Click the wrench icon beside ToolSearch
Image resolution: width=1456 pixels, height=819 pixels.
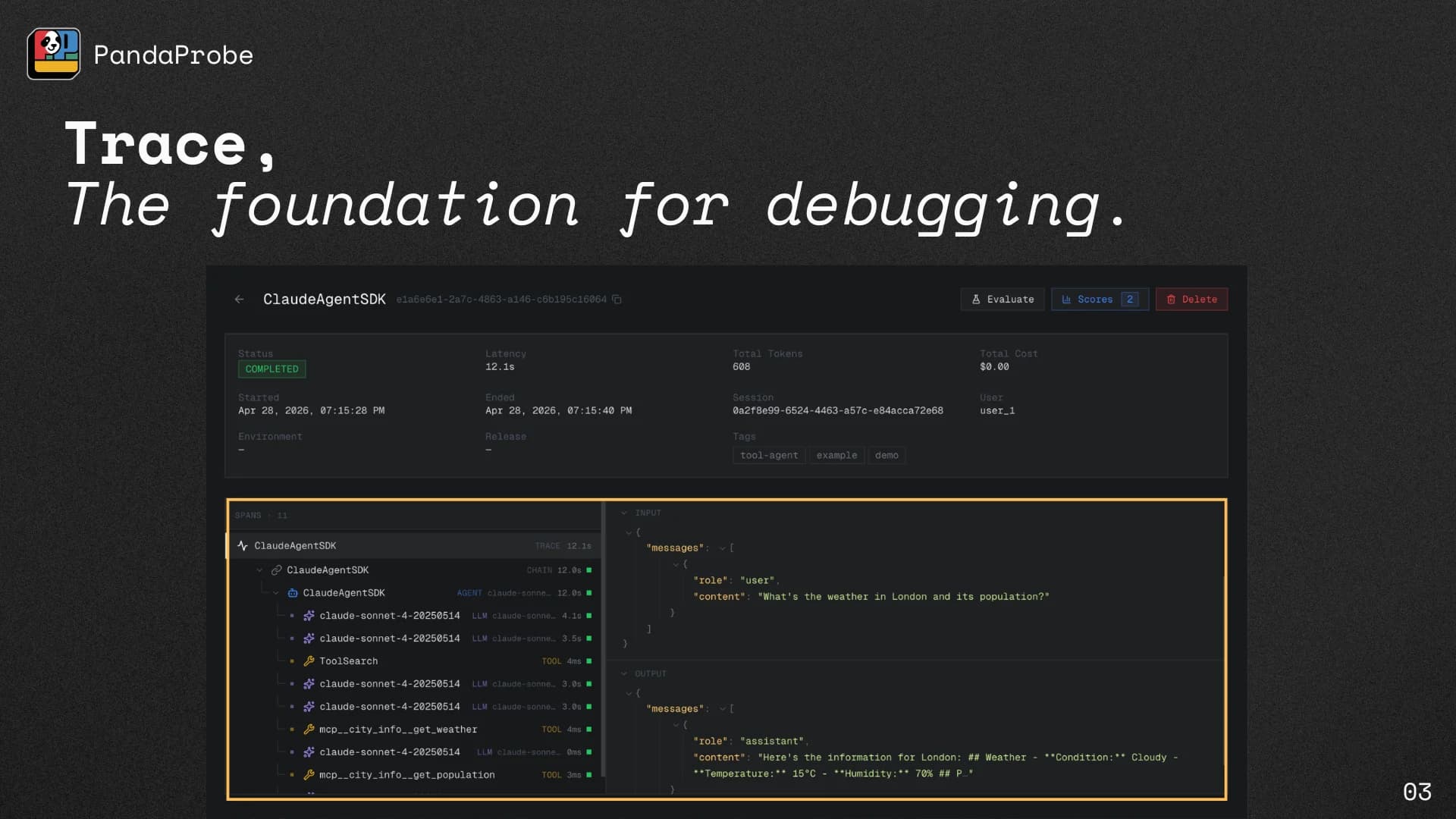click(309, 661)
